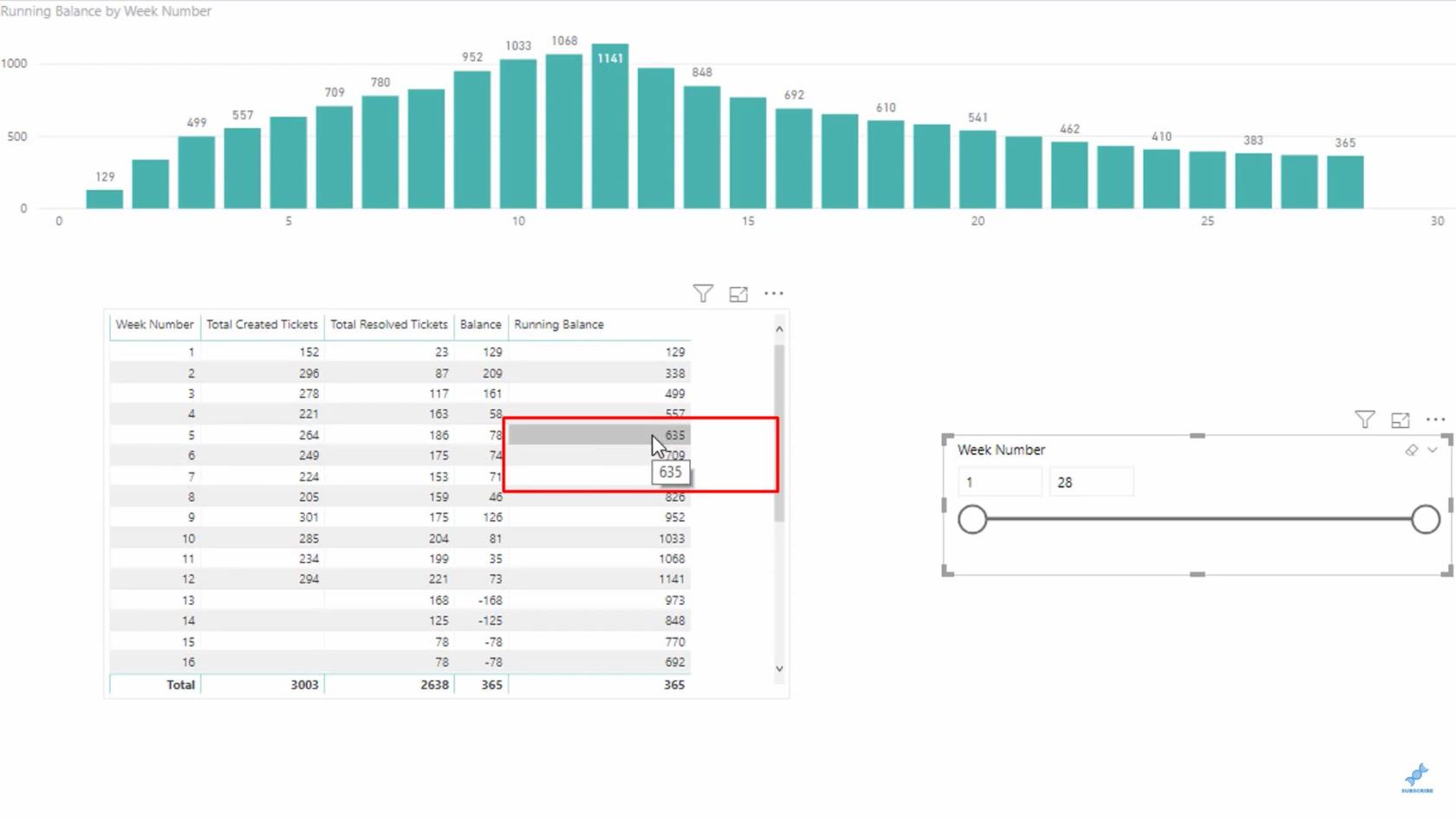This screenshot has height=819, width=1456.
Task: Sort by the Balance column header
Action: point(480,325)
